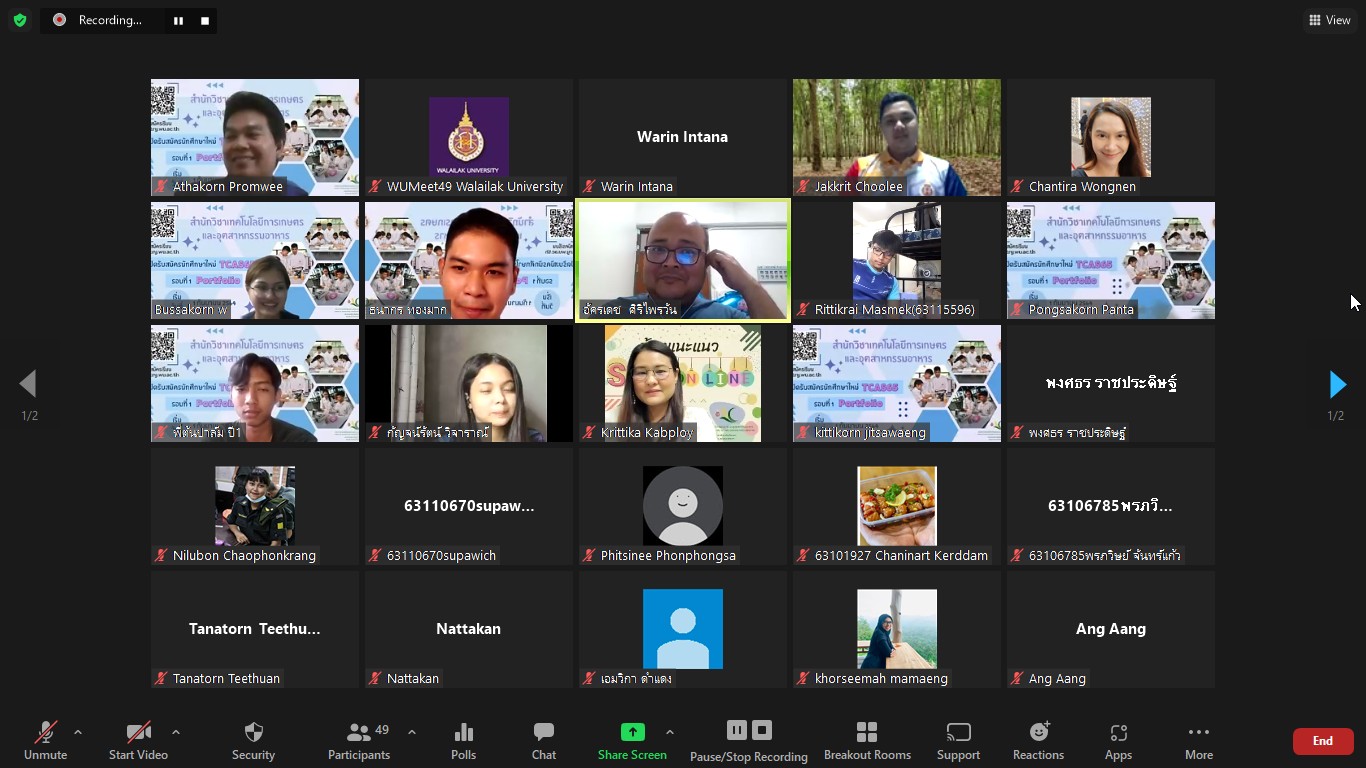1366x768 pixels.
Task: Expand the arrow next to Participants
Action: tap(412, 732)
